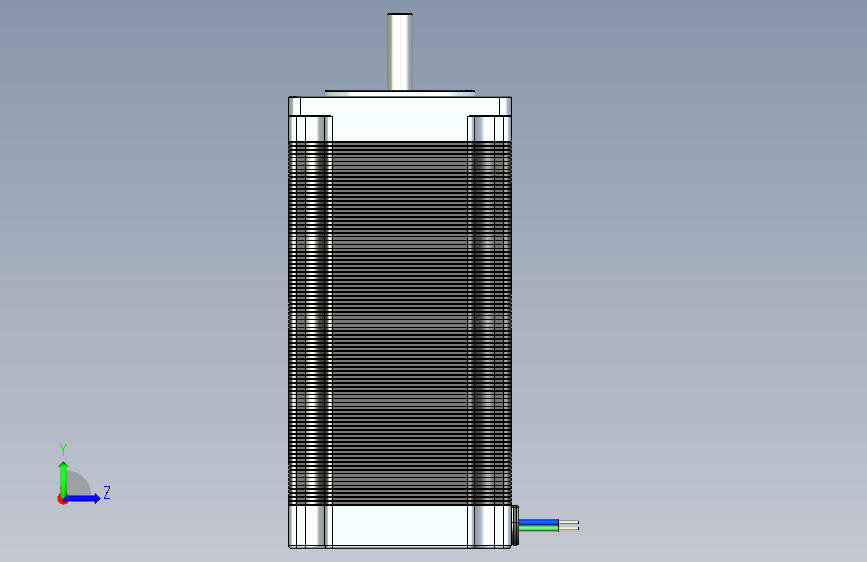Select the finned stator body of the motor

[400, 323]
